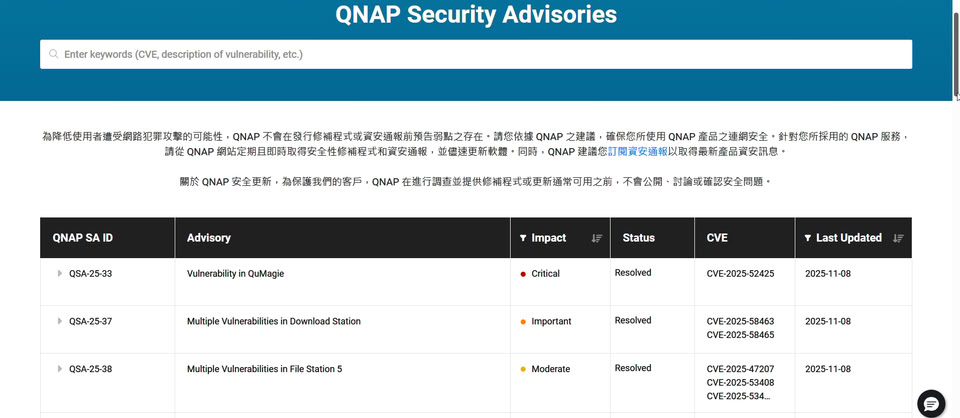
Task: Click the red Critical severity dot
Action: click(523, 274)
